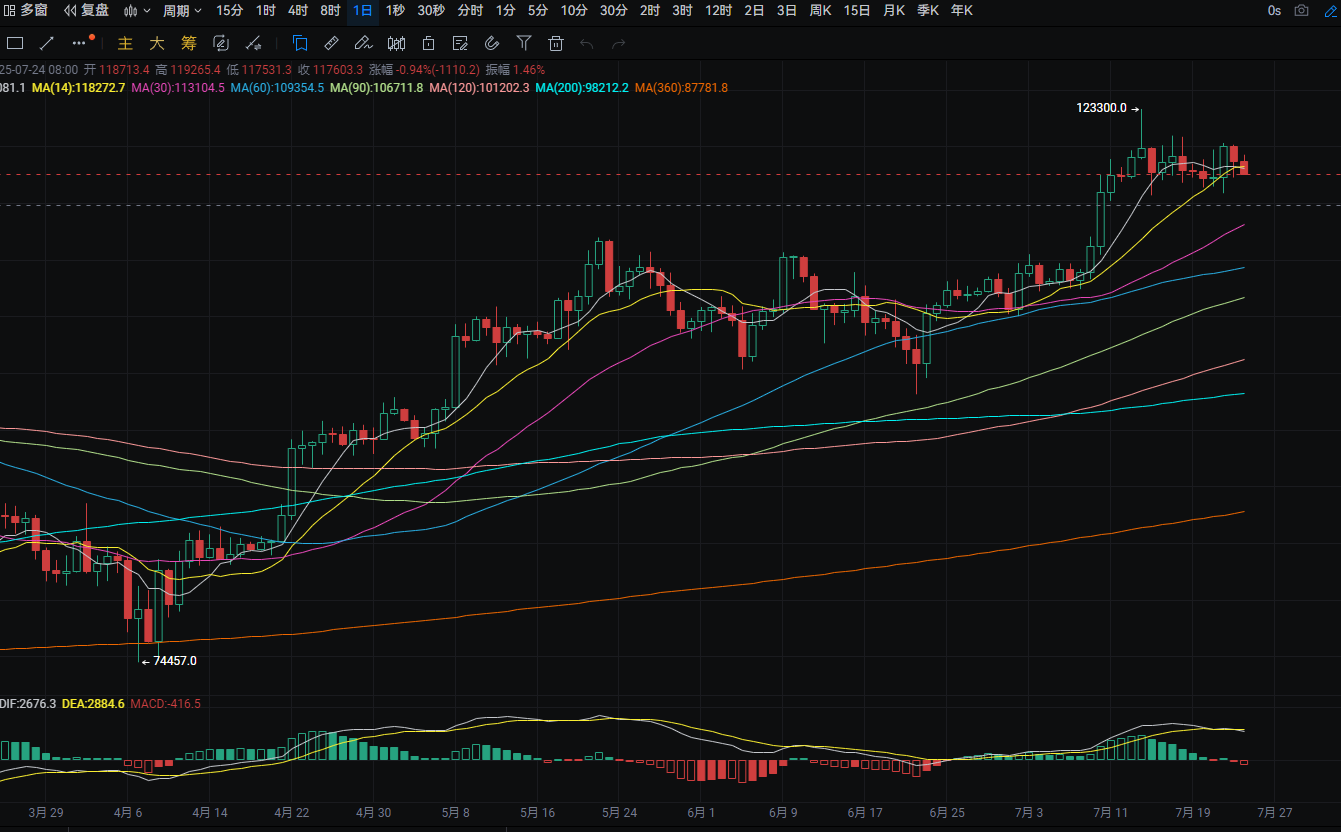Toggle the 筹 chip distribution button
The image size is (1341, 832).
pyautogui.click(x=189, y=43)
